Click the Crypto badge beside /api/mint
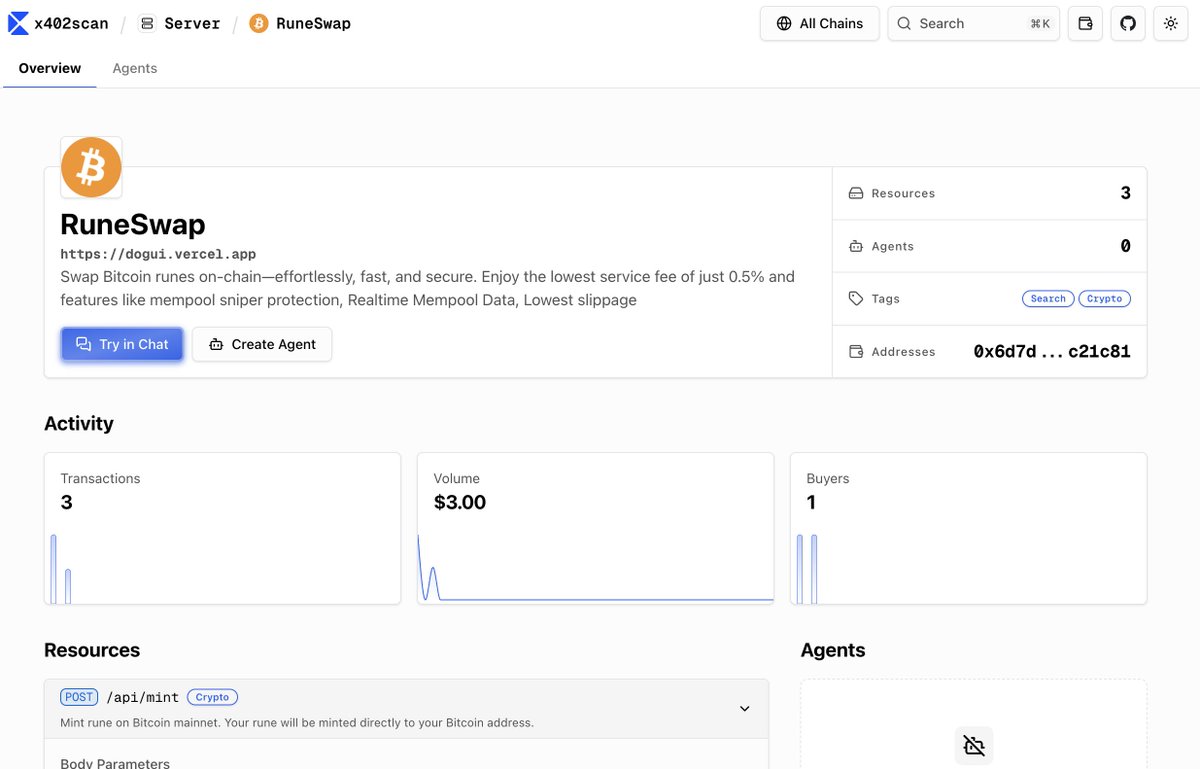 coord(212,697)
